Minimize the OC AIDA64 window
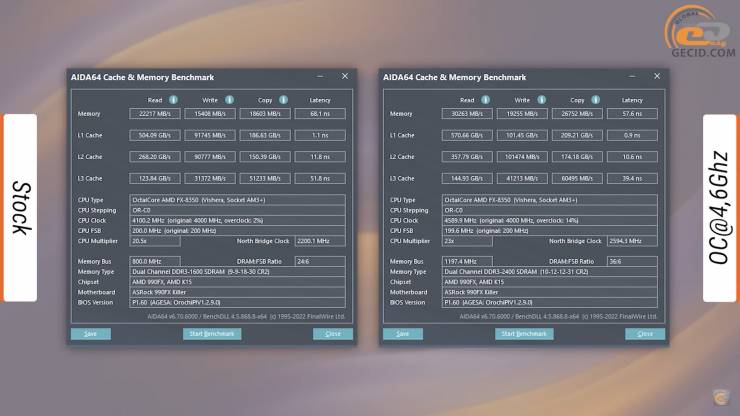 coord(632,76)
